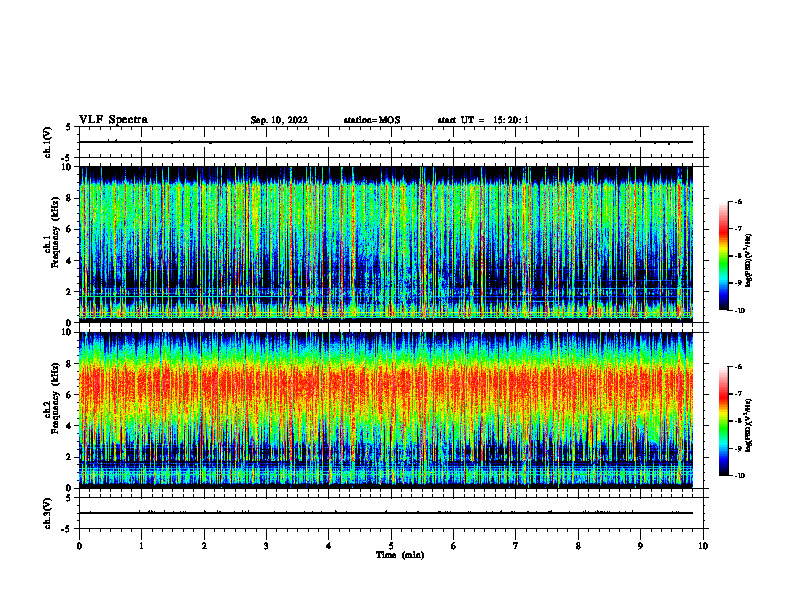
Task: Click the time axis tick label "9"
Action: (640, 546)
